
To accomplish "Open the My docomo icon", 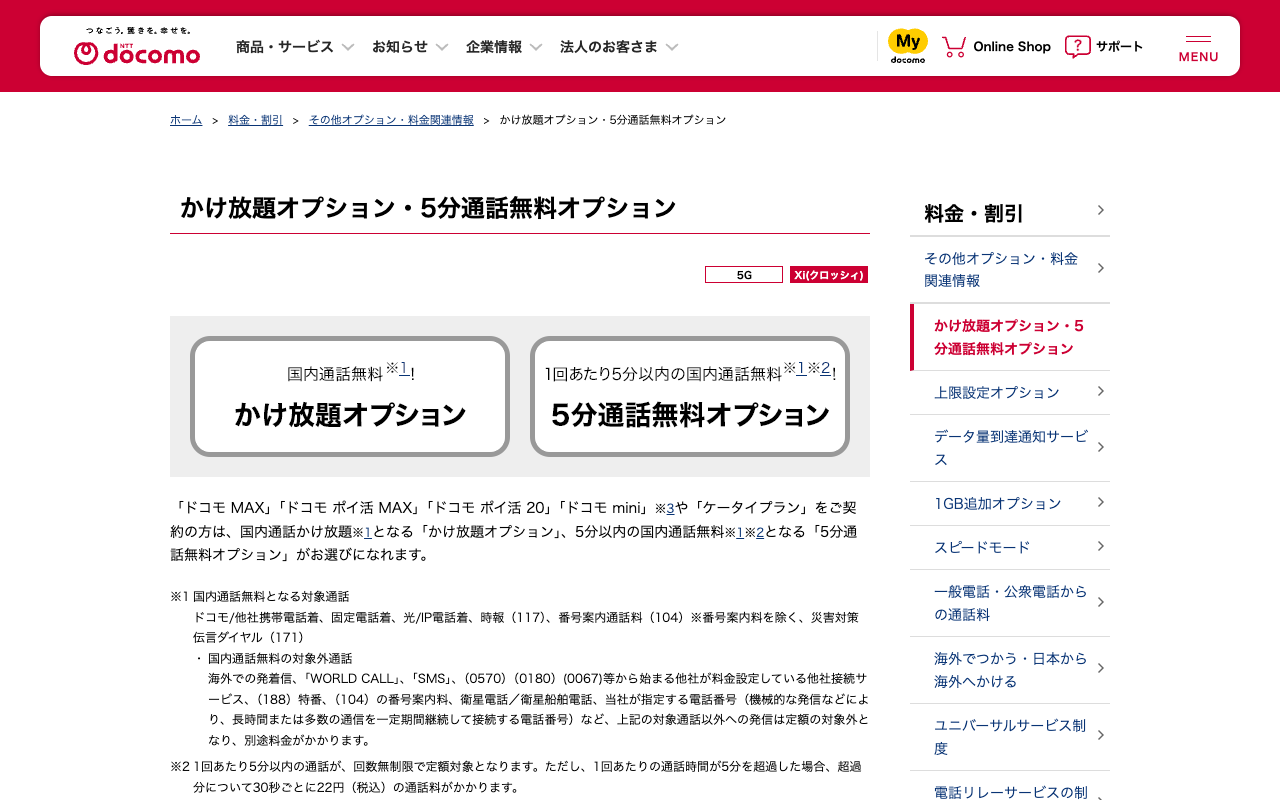I will (x=908, y=46).
